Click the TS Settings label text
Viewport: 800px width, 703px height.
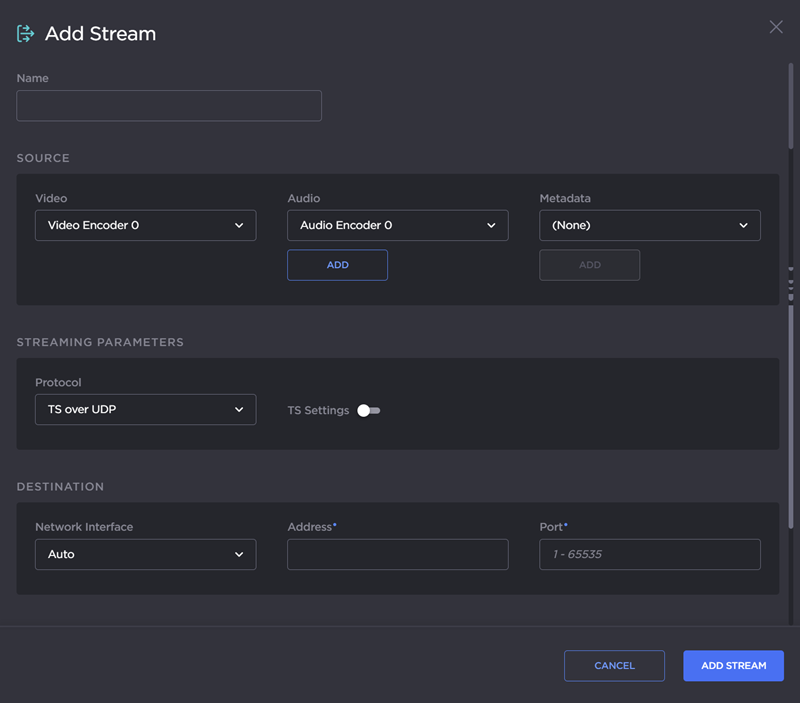click(318, 410)
